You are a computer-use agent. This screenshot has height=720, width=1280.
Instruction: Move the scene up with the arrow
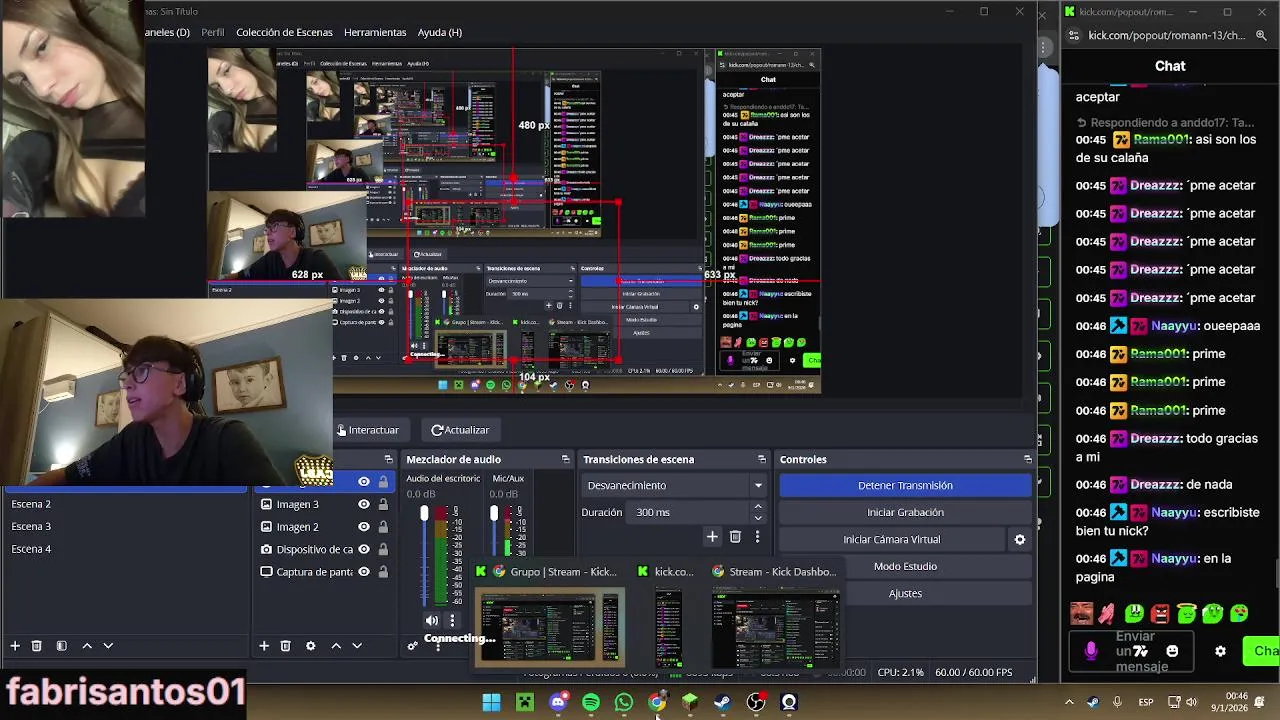pyautogui.click(x=87, y=646)
